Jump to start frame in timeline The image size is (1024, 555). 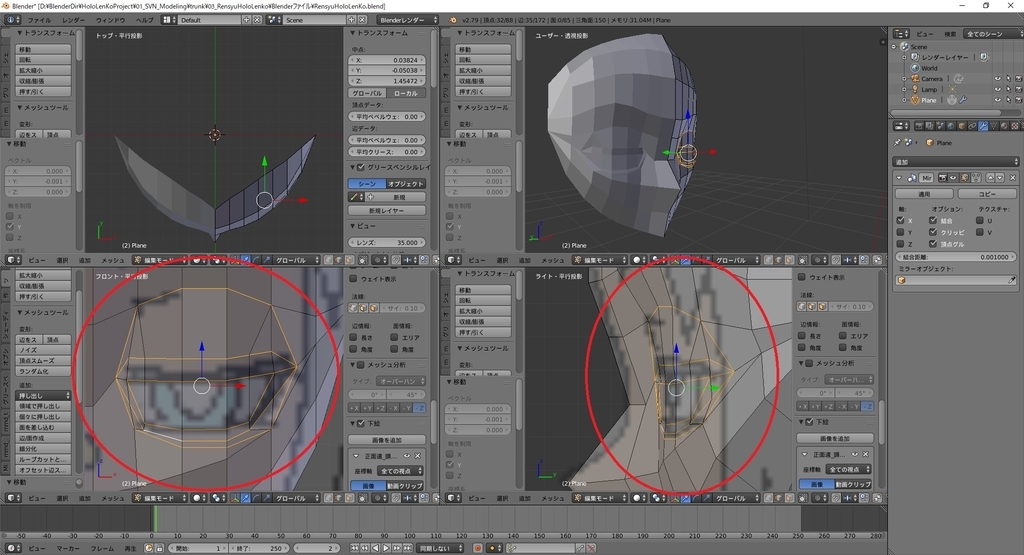coord(355,548)
